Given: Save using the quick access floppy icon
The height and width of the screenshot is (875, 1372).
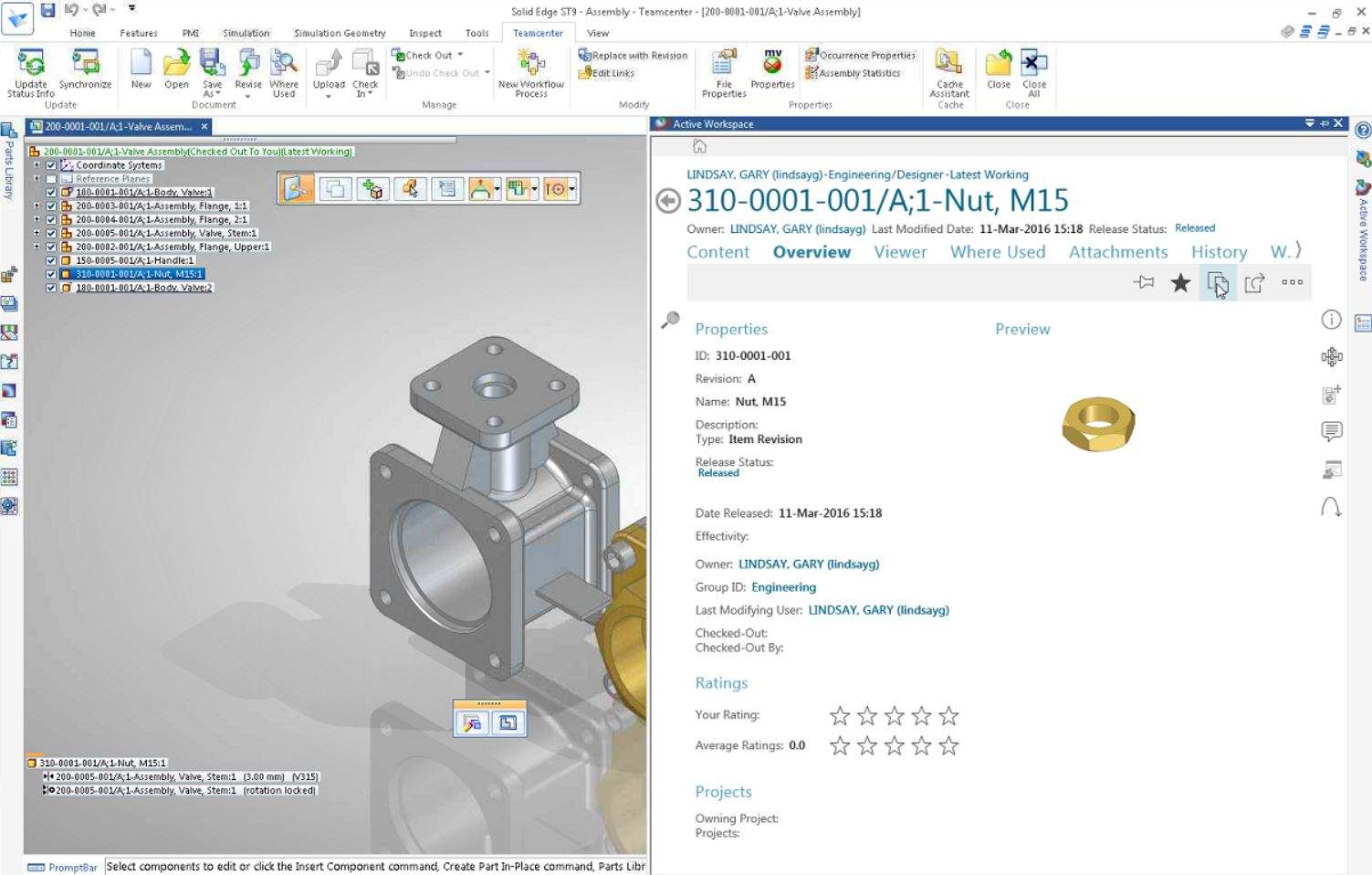Looking at the screenshot, I should point(47,10).
